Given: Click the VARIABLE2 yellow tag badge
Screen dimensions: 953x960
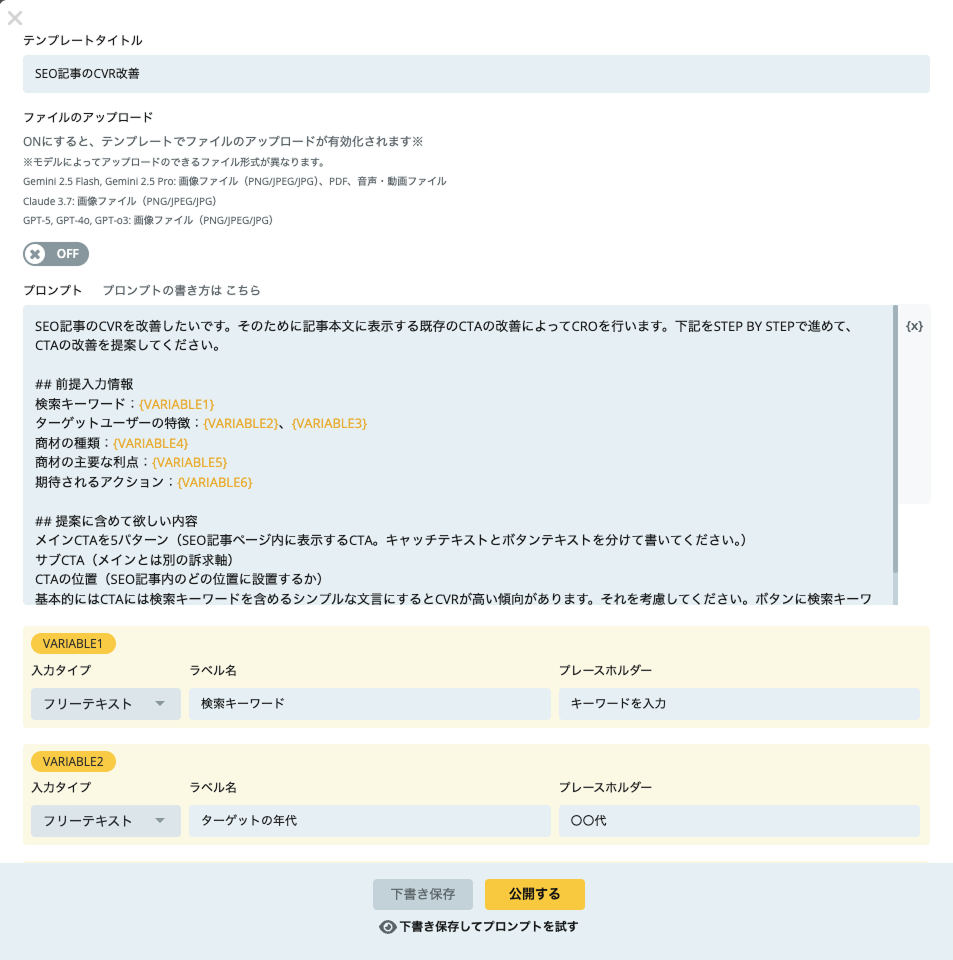Looking at the screenshot, I should coord(73,762).
